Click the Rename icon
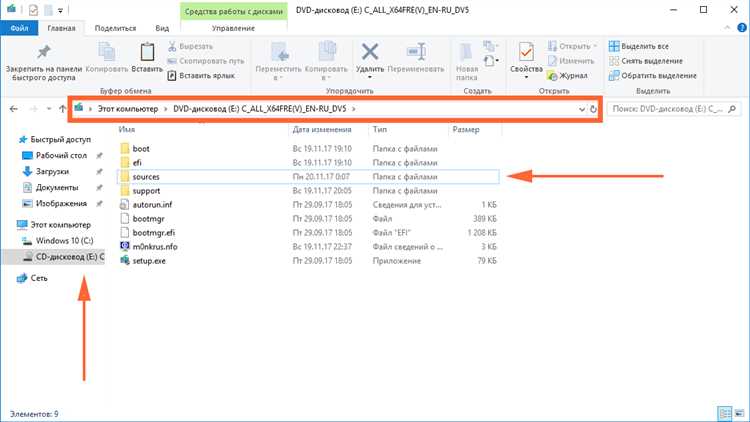The height and width of the screenshot is (422, 750). pyautogui.click(x=416, y=52)
